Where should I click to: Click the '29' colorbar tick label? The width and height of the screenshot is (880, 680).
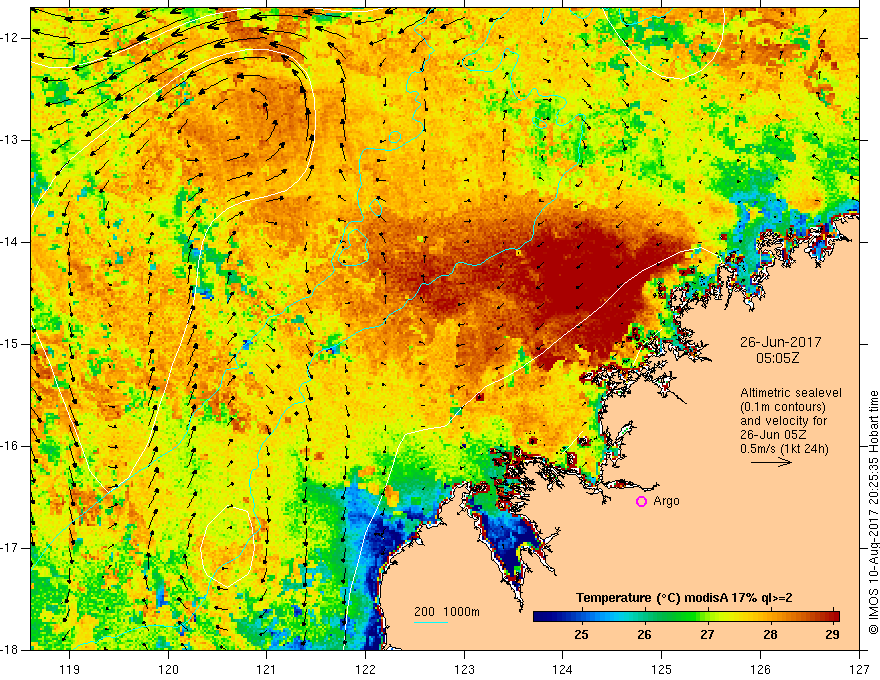click(833, 635)
